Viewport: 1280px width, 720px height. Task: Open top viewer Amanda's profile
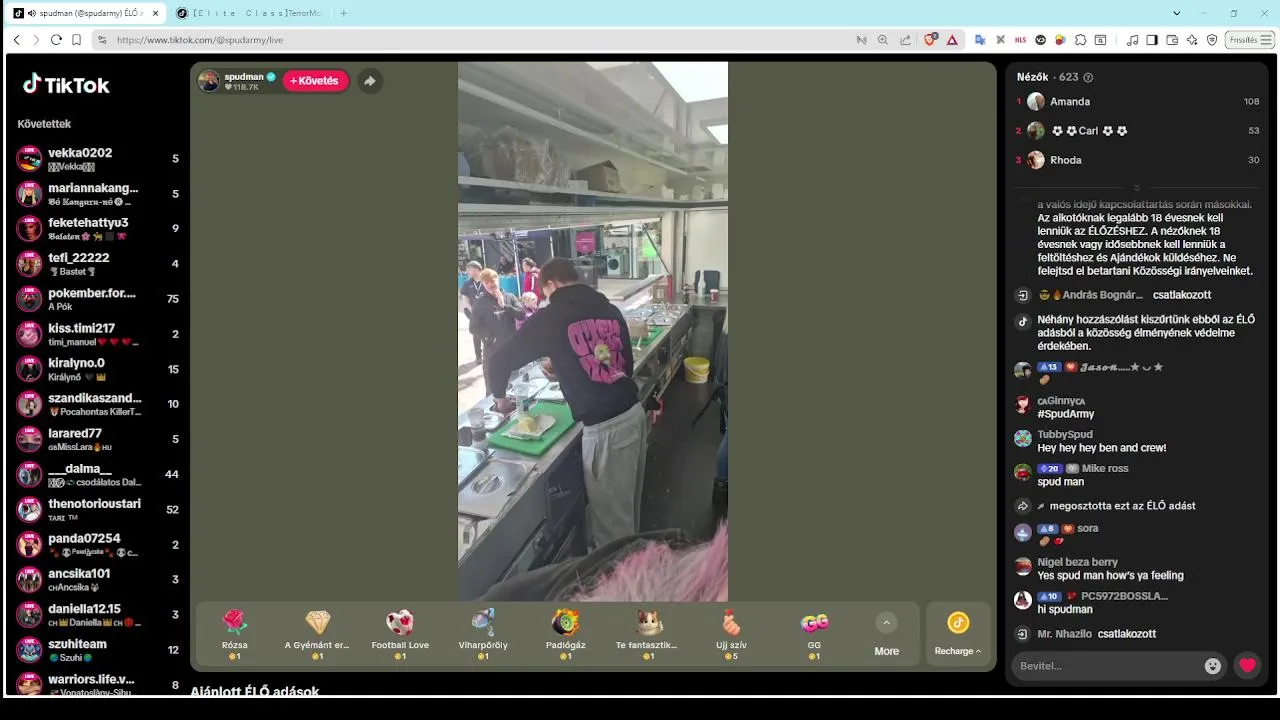[1070, 102]
